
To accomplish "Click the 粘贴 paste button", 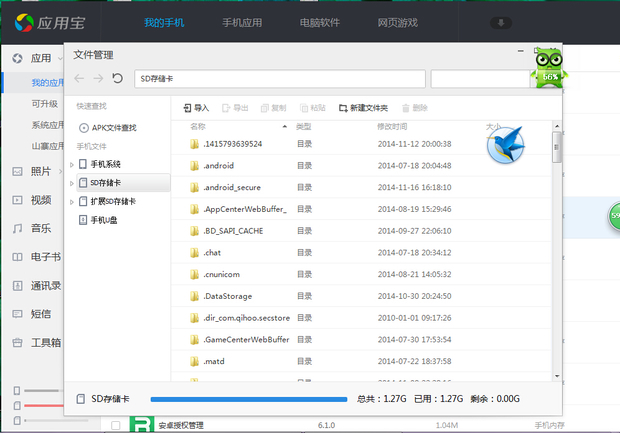I will coord(313,108).
